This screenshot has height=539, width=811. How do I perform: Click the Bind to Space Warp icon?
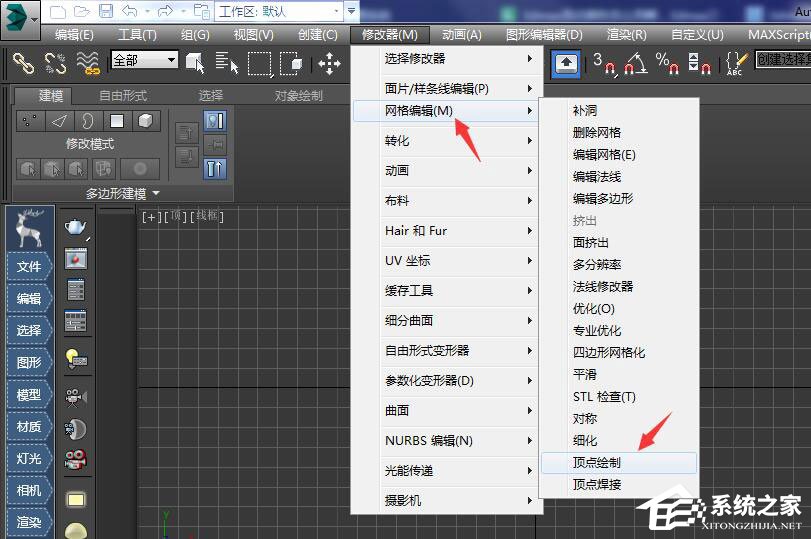point(87,63)
